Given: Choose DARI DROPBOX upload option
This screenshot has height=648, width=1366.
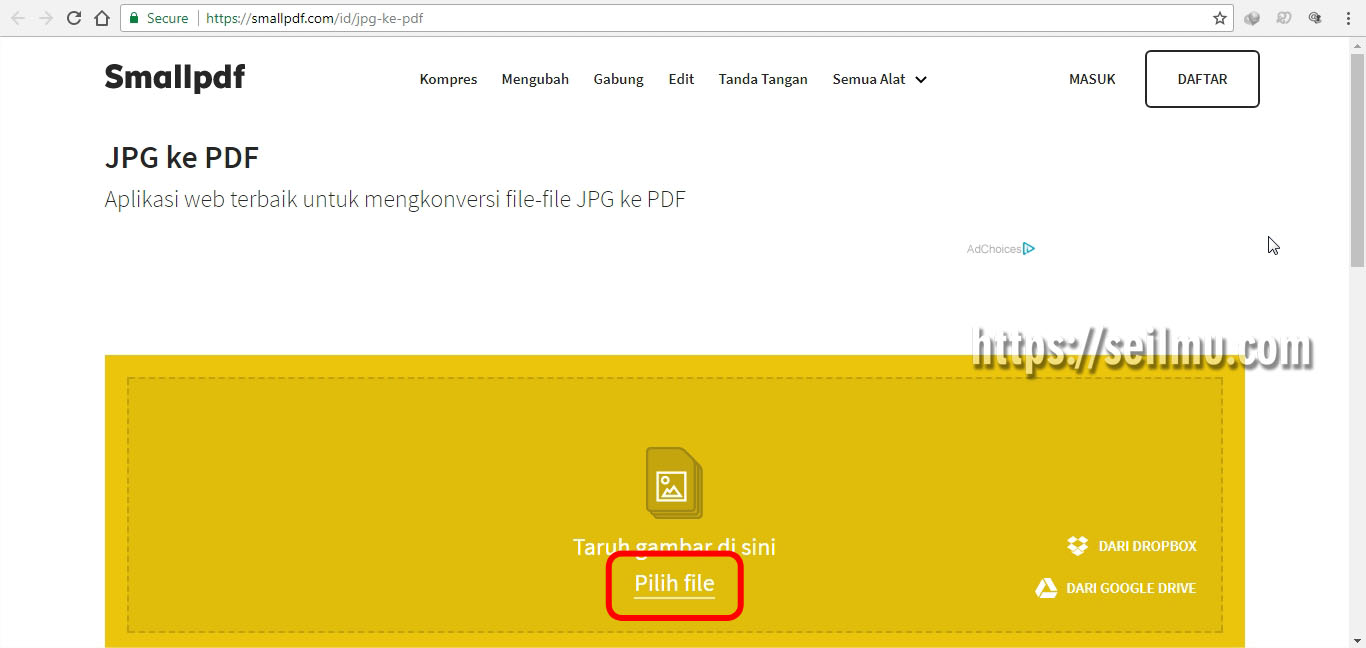Looking at the screenshot, I should (x=1132, y=546).
